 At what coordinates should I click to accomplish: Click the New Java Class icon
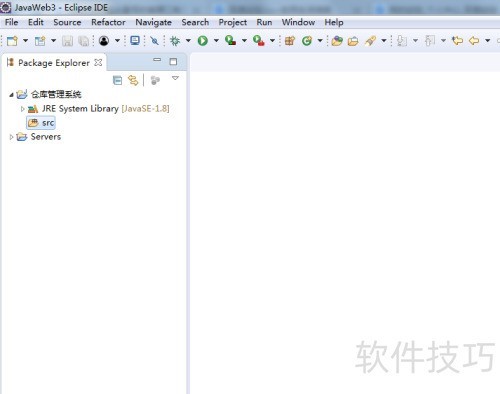pyautogui.click(x=307, y=41)
